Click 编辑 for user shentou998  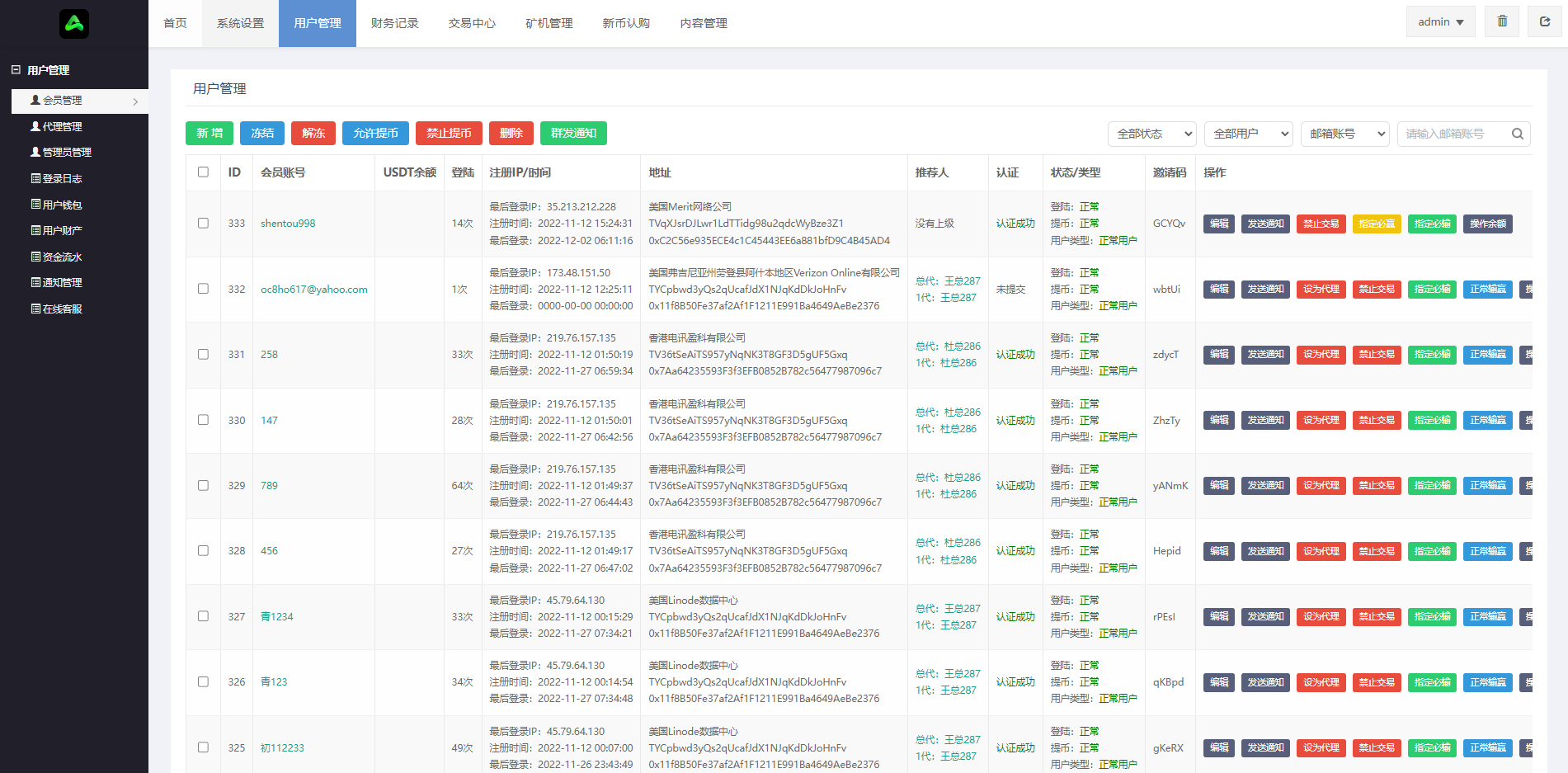pos(1219,224)
